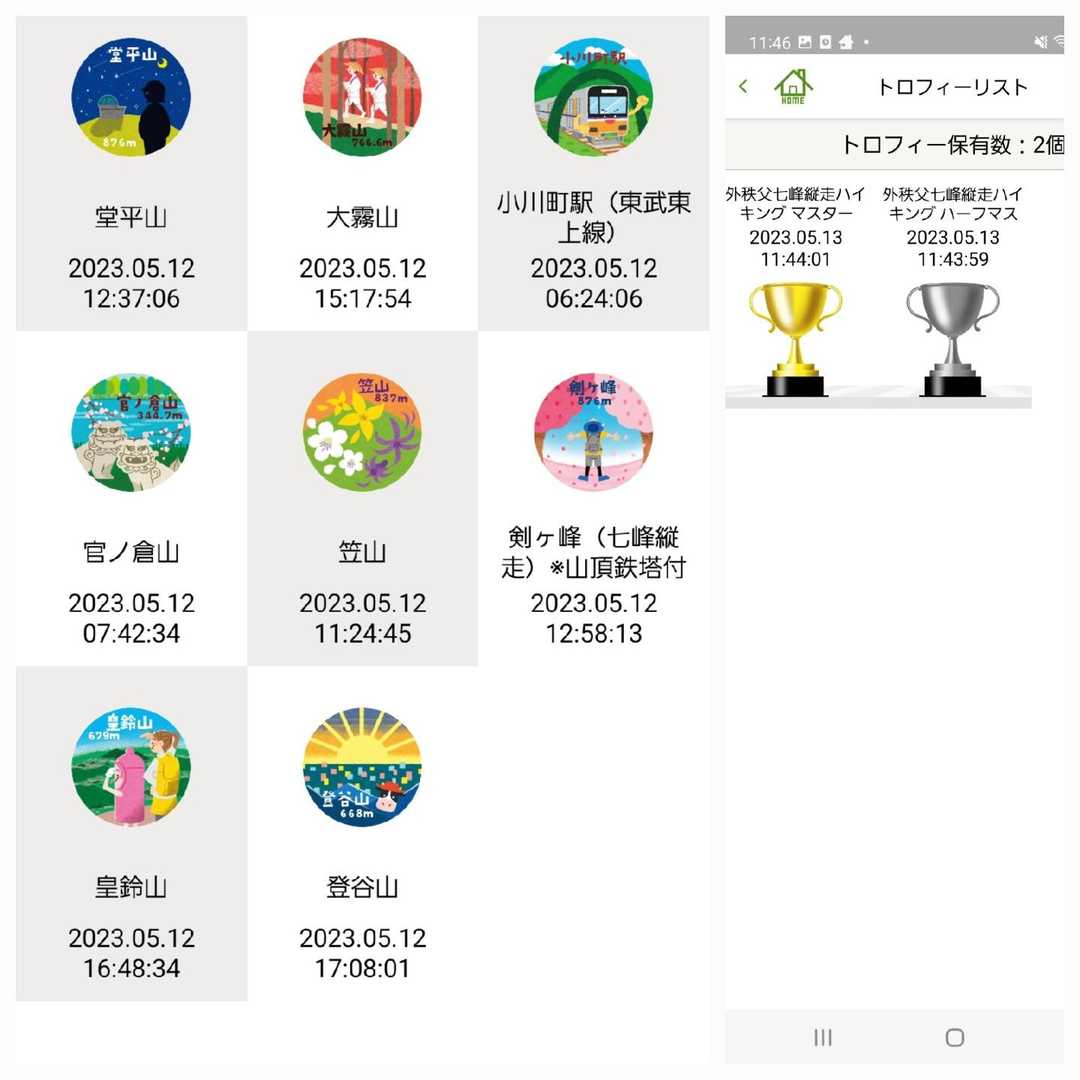Open the gold Master trophy

(795, 339)
